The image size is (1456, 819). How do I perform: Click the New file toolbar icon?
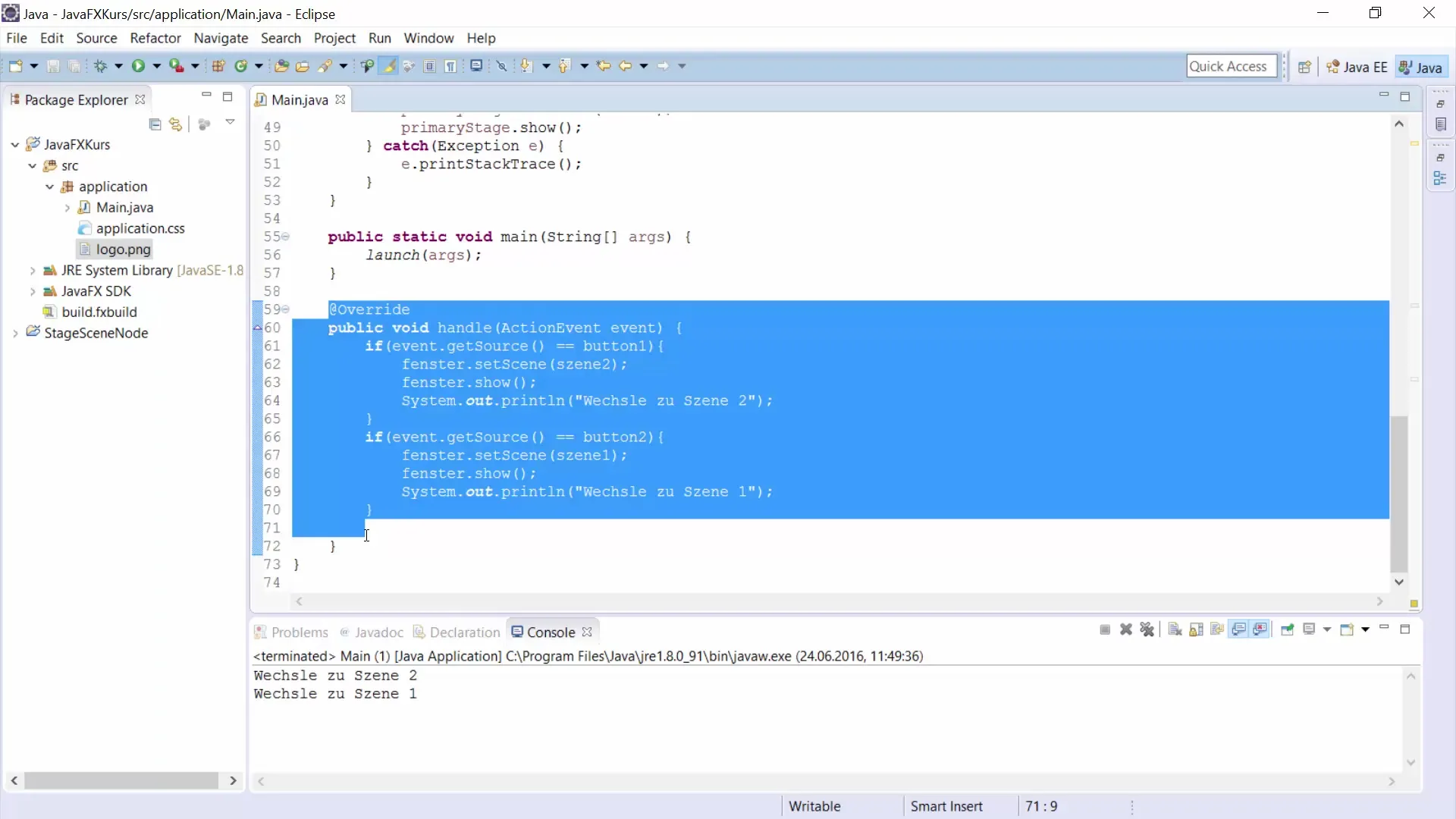pos(15,67)
